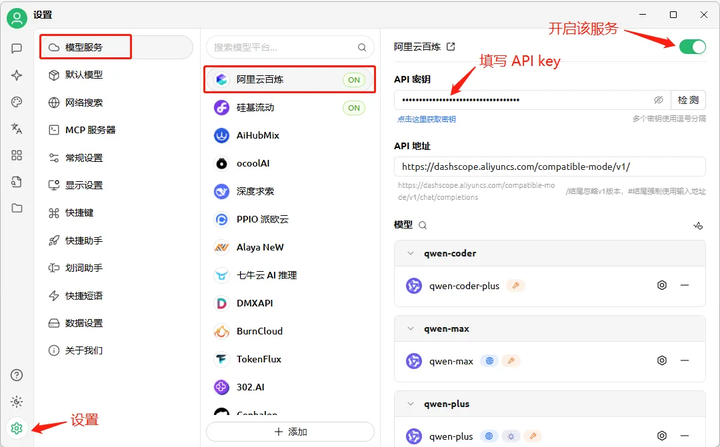Viewport: 720px width, 447px height.
Task: Select 深度求索 provider
Action: [290, 191]
